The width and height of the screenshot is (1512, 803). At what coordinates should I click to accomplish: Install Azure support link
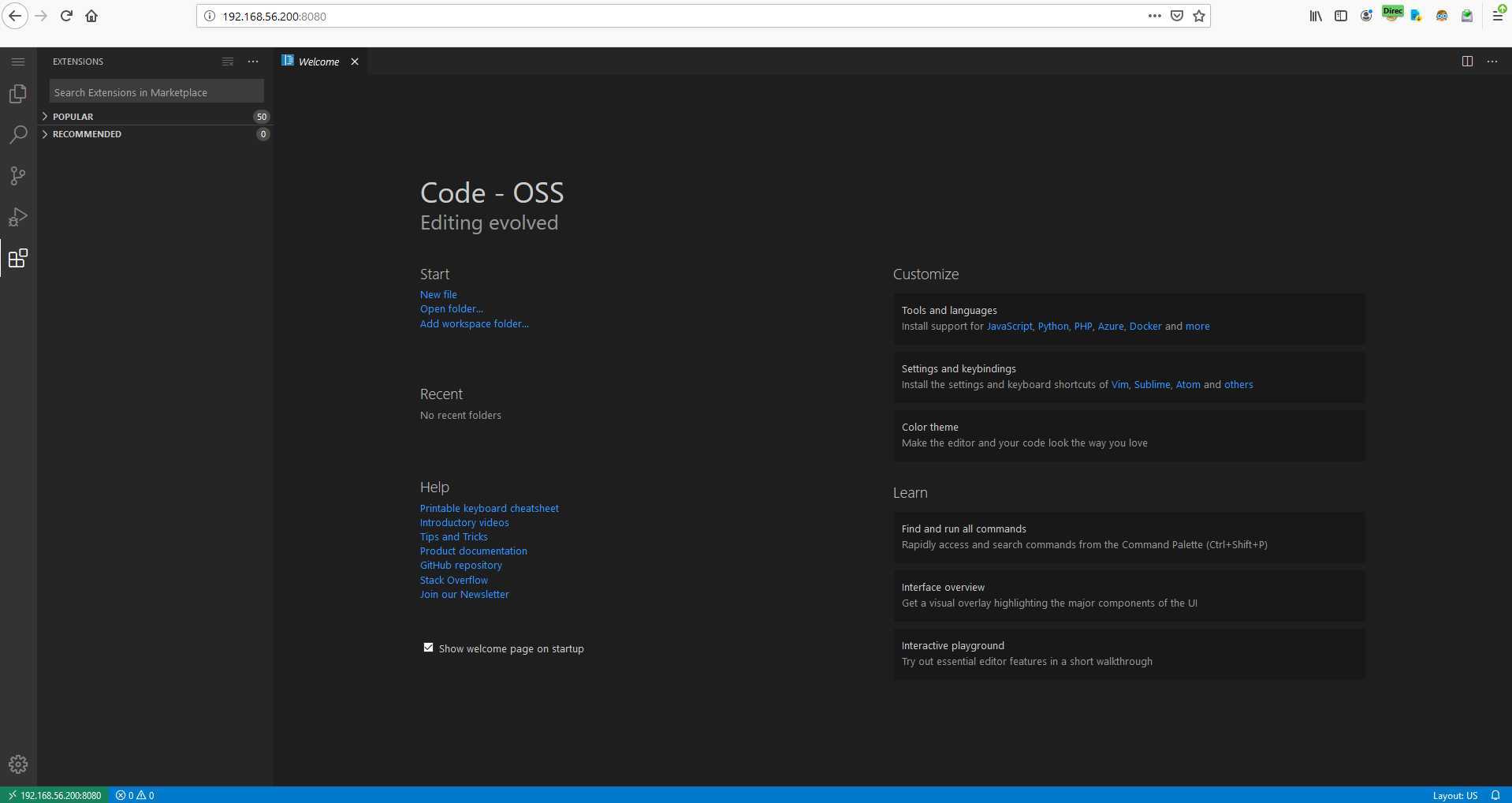click(x=1111, y=326)
